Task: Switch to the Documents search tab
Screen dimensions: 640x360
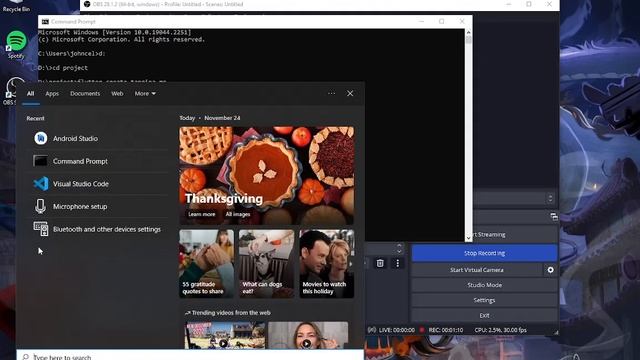Action: click(85, 94)
